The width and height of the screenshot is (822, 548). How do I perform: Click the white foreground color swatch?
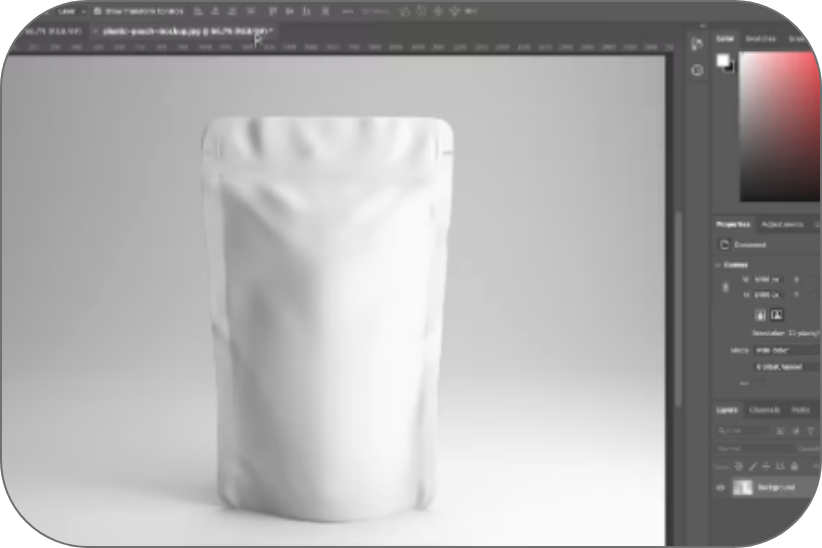(722, 60)
